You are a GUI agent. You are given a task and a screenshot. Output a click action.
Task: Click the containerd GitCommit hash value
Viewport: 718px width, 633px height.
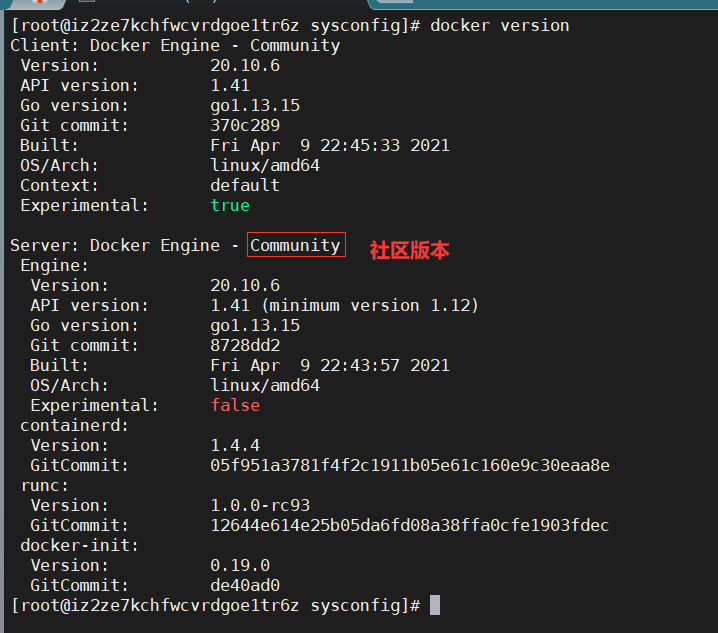[x=410, y=465]
